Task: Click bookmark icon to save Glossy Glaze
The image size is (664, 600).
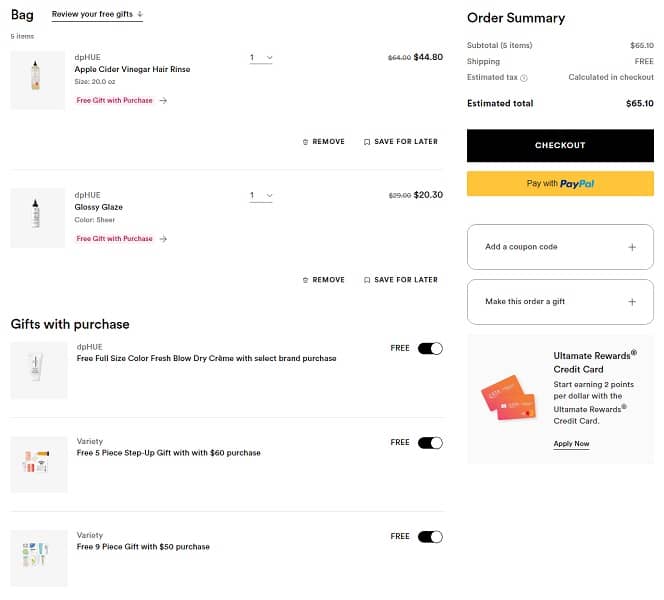Action: click(x=367, y=280)
